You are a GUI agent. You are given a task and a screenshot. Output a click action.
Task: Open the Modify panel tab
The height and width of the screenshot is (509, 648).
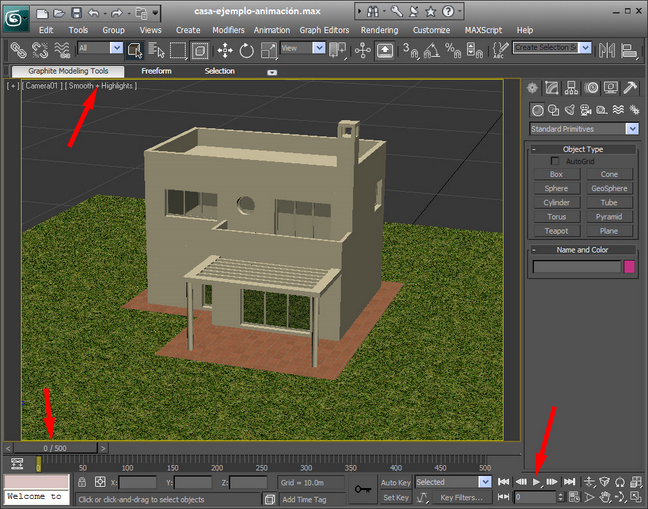(553, 89)
